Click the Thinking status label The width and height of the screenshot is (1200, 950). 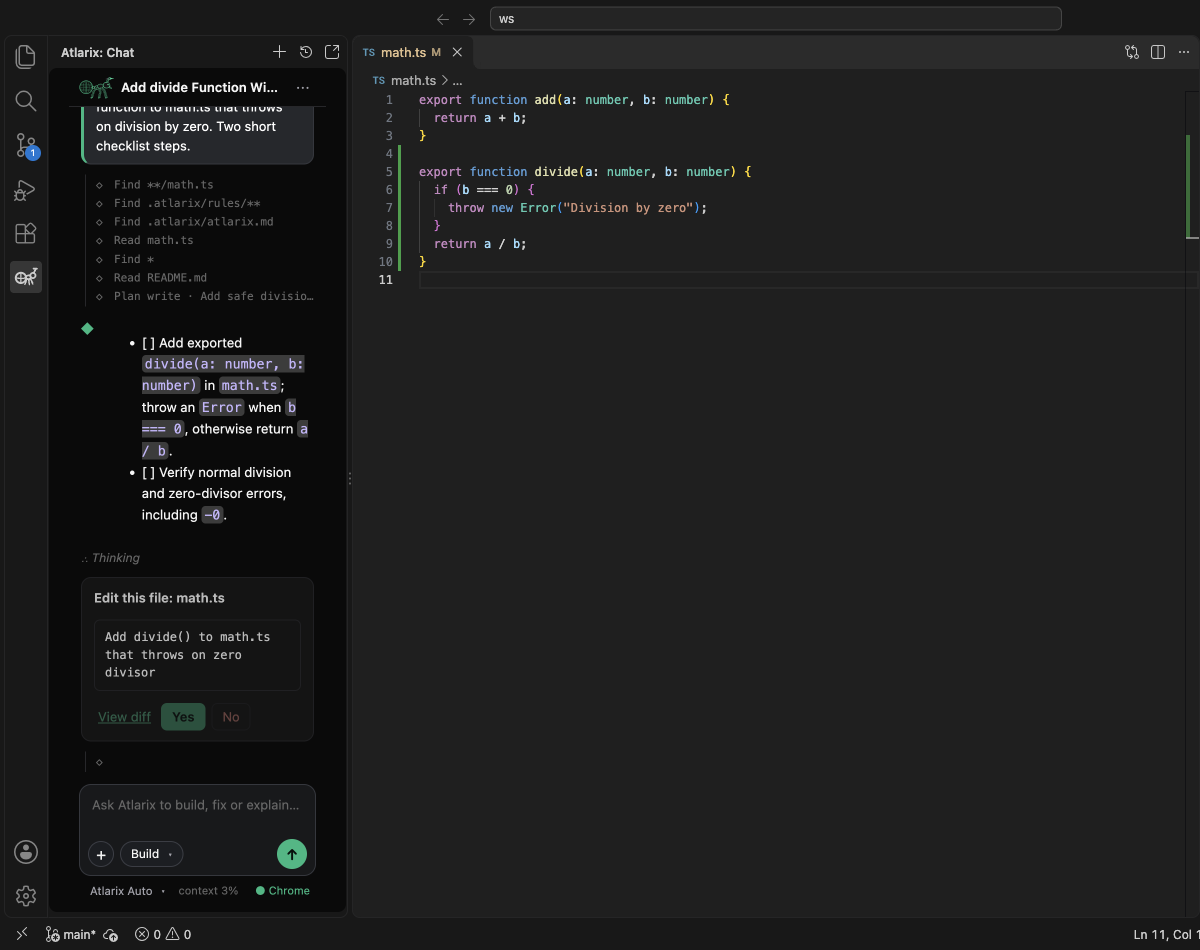point(111,558)
